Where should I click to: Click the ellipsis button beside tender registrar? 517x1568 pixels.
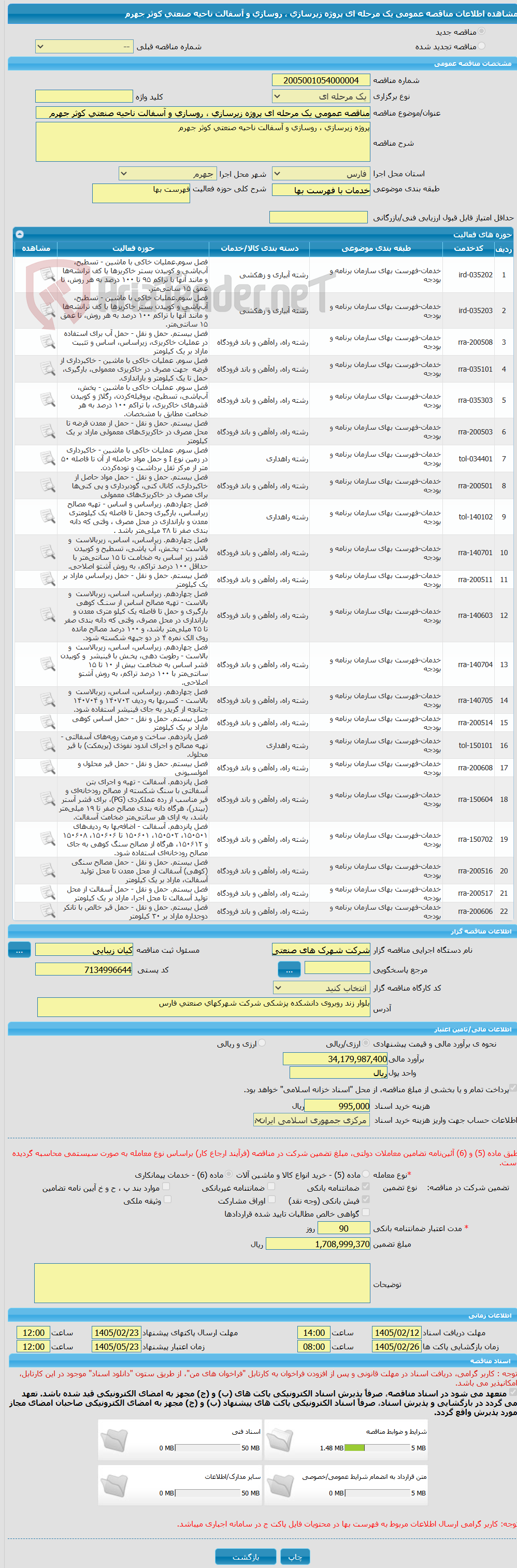pyautogui.click(x=20, y=950)
